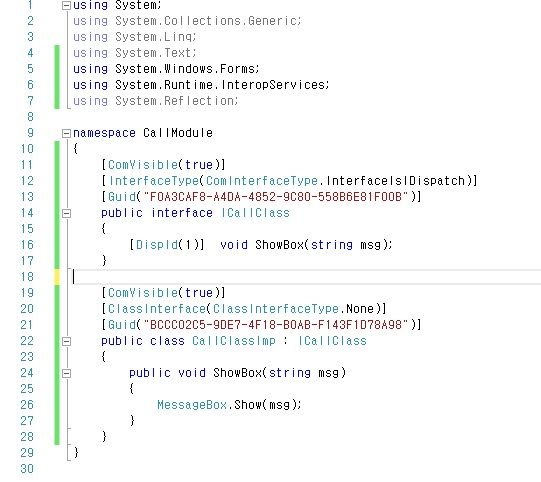The width and height of the screenshot is (541, 482).
Task: Click the GUID string starting with F0A3CAF8
Action: pos(276,197)
